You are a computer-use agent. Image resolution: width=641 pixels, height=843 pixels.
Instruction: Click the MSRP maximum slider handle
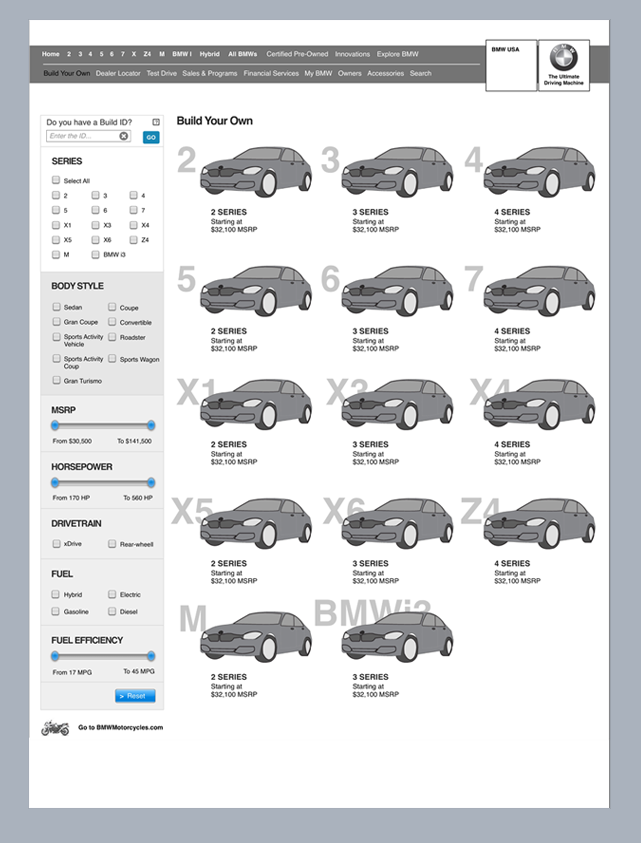click(x=151, y=425)
